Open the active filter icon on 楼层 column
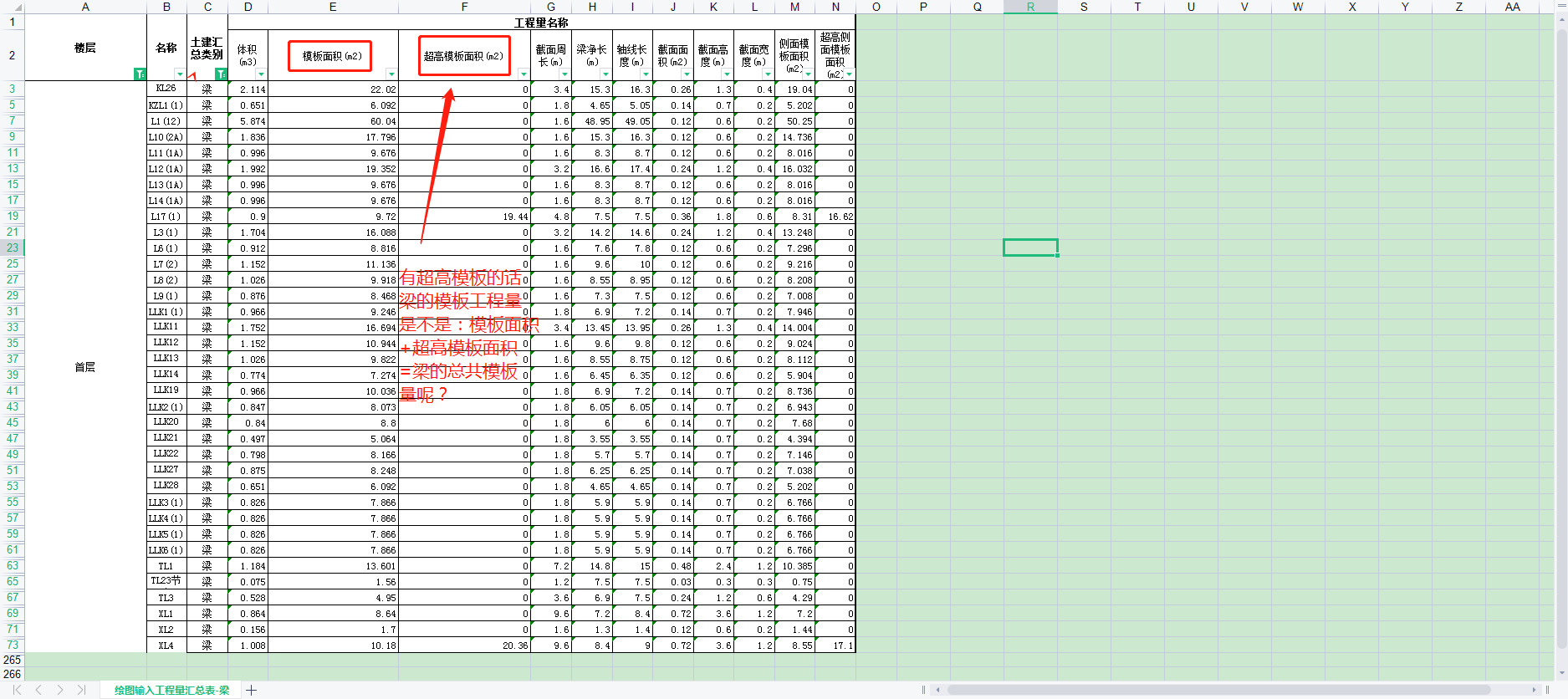 click(140, 74)
